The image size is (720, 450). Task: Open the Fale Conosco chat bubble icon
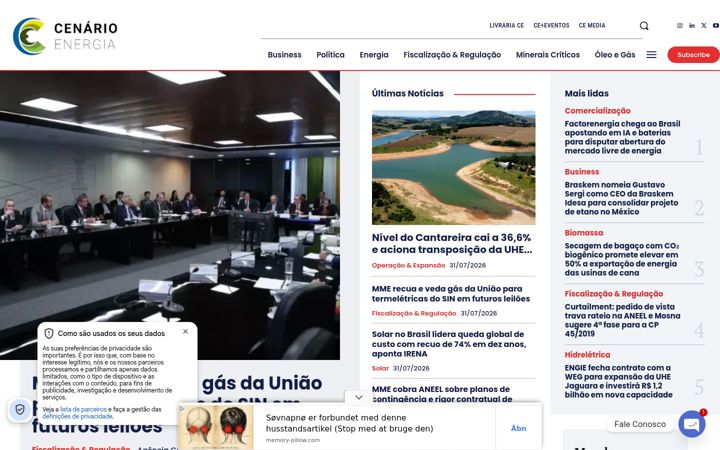[692, 424]
